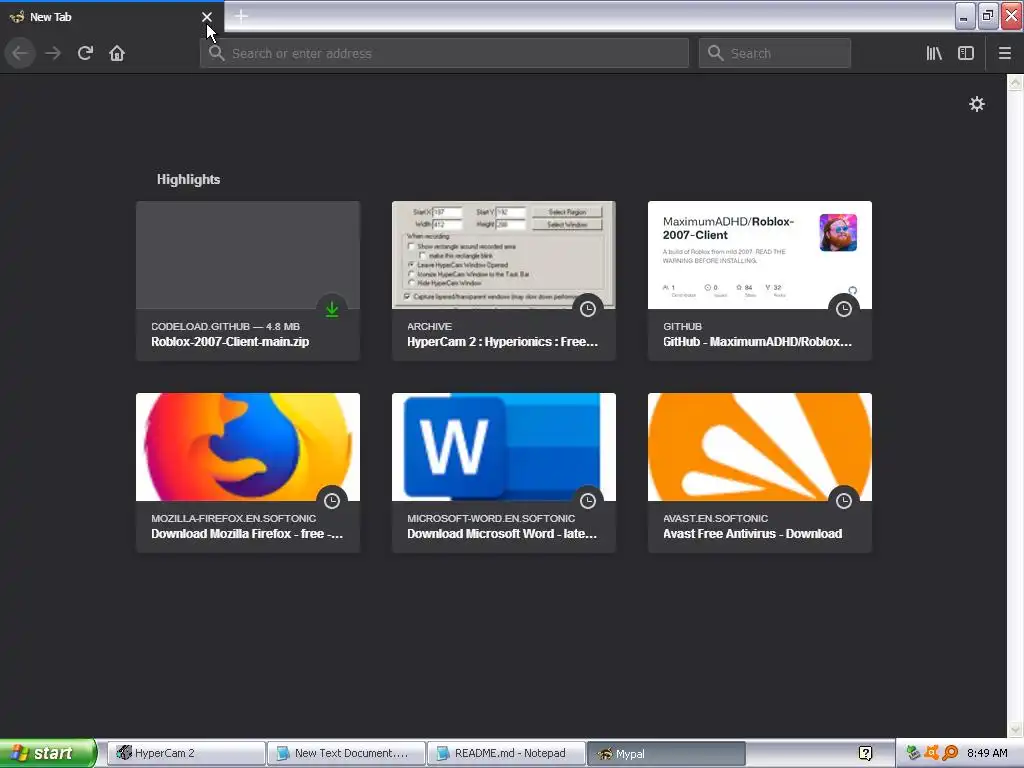This screenshot has width=1024, height=768.
Task: Click the green network tray icon
Action: tap(913, 753)
